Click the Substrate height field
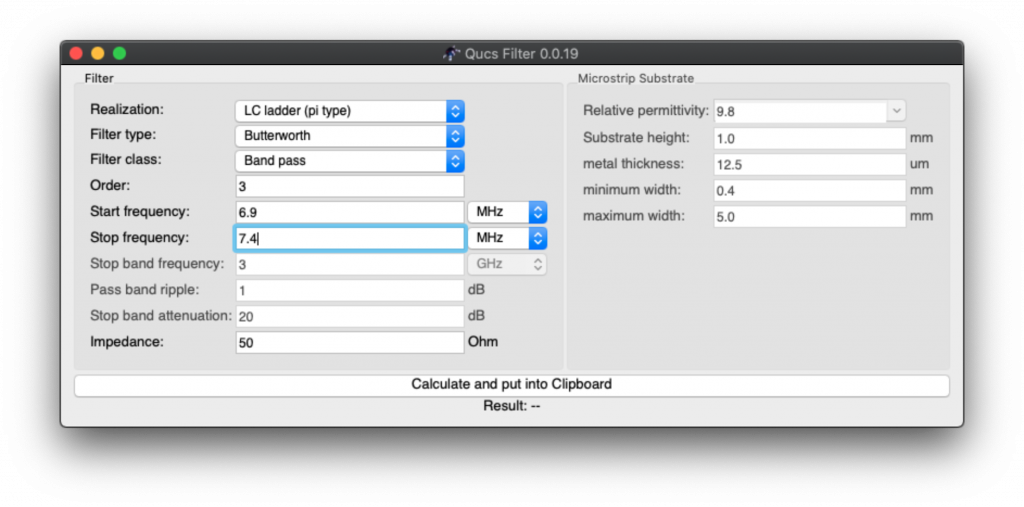The height and width of the screenshot is (507, 1024). [810, 138]
